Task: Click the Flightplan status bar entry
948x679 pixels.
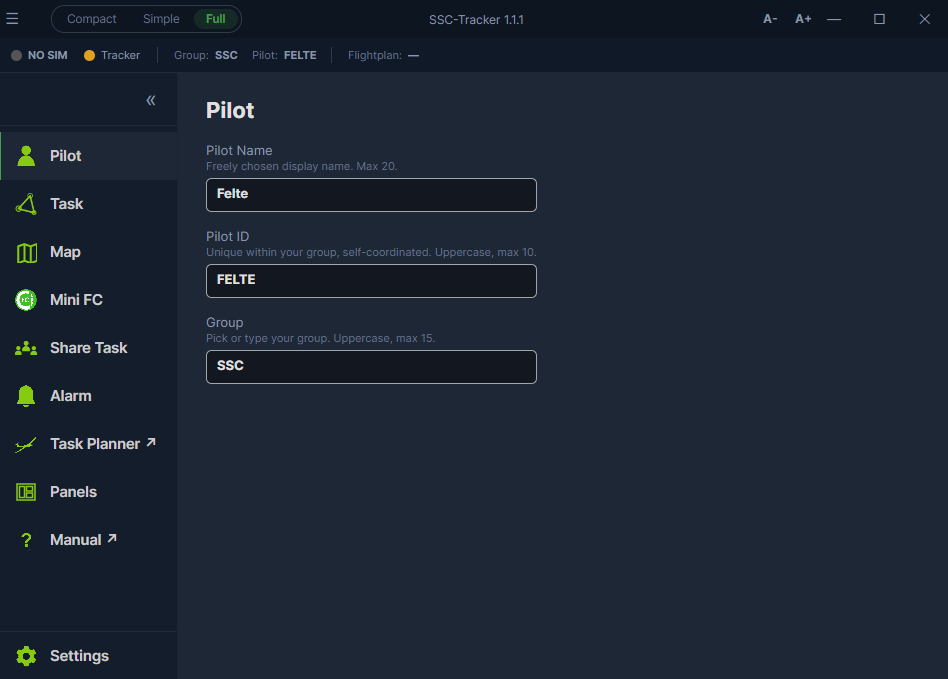Action: point(383,55)
